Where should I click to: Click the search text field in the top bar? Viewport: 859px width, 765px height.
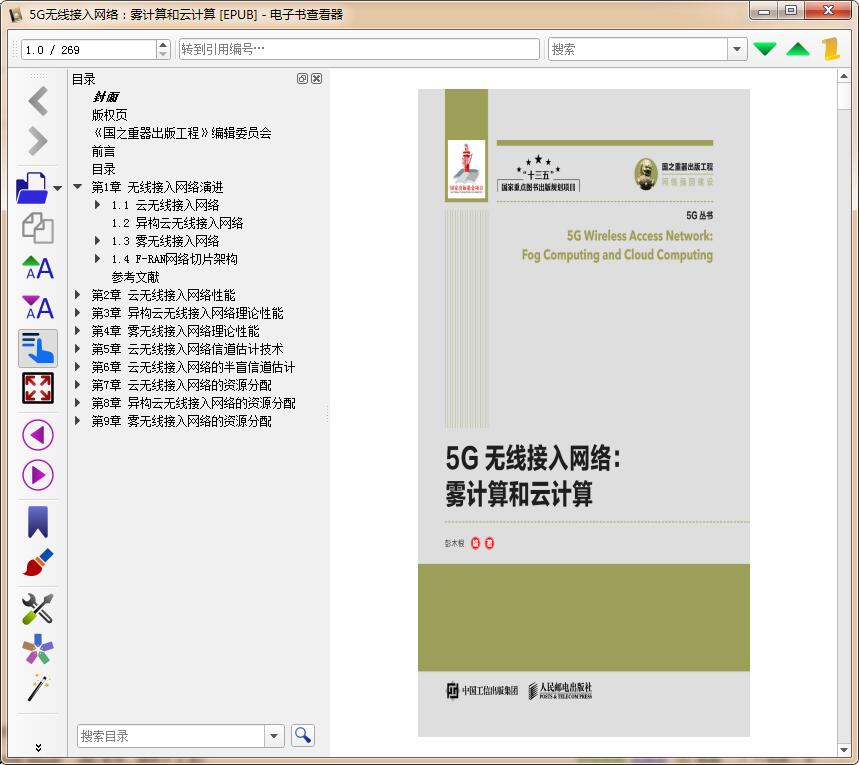[638, 49]
